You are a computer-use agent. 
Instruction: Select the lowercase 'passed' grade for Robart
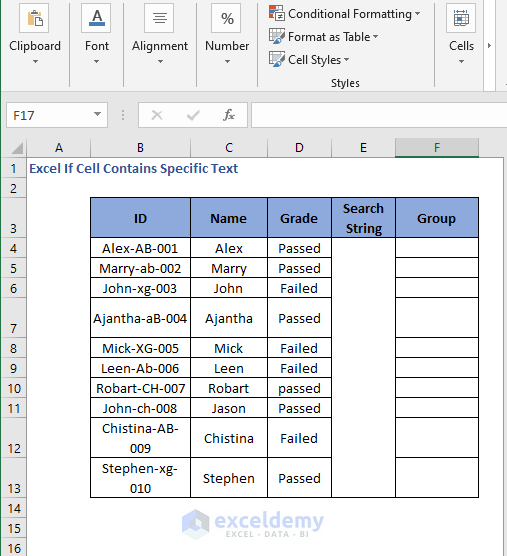pyautogui.click(x=299, y=388)
